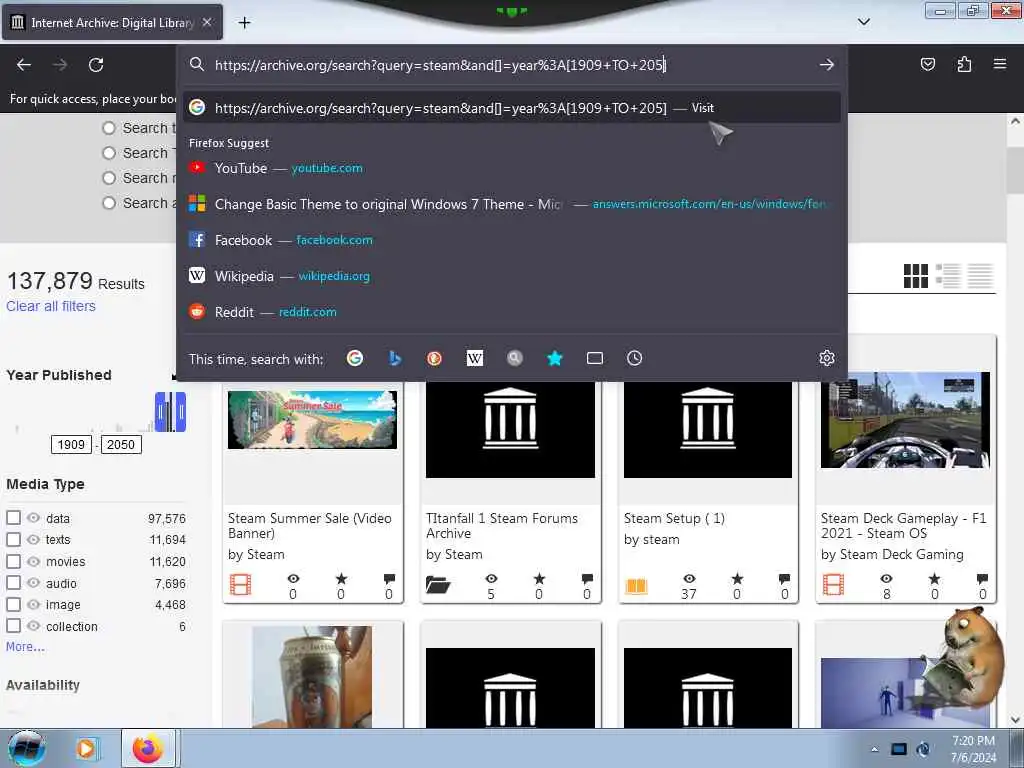The image size is (1024, 768).
Task: Select the third Search radio button
Action: pyautogui.click(x=109, y=178)
